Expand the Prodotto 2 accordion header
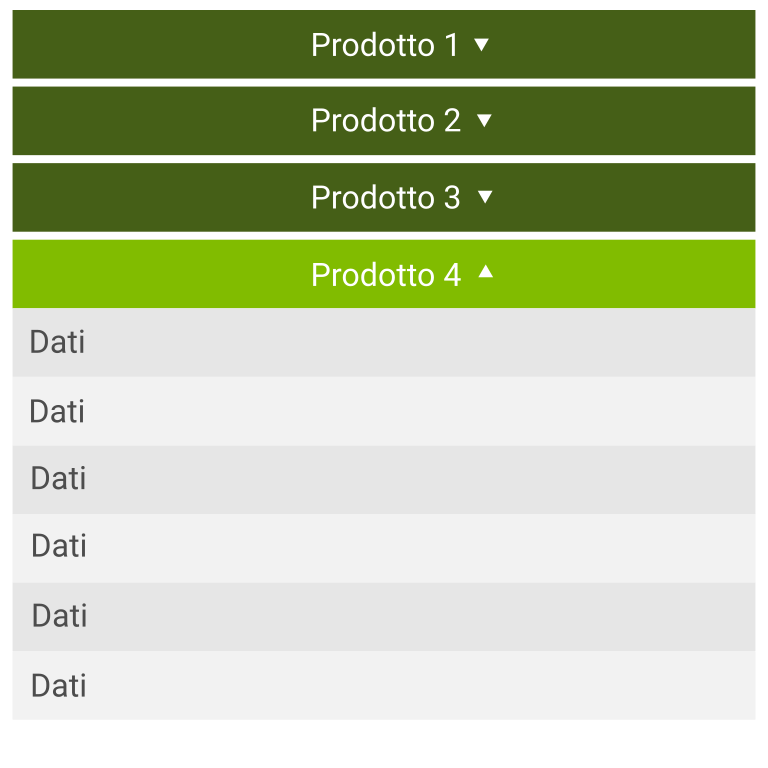The height and width of the screenshot is (768, 768). point(384,121)
